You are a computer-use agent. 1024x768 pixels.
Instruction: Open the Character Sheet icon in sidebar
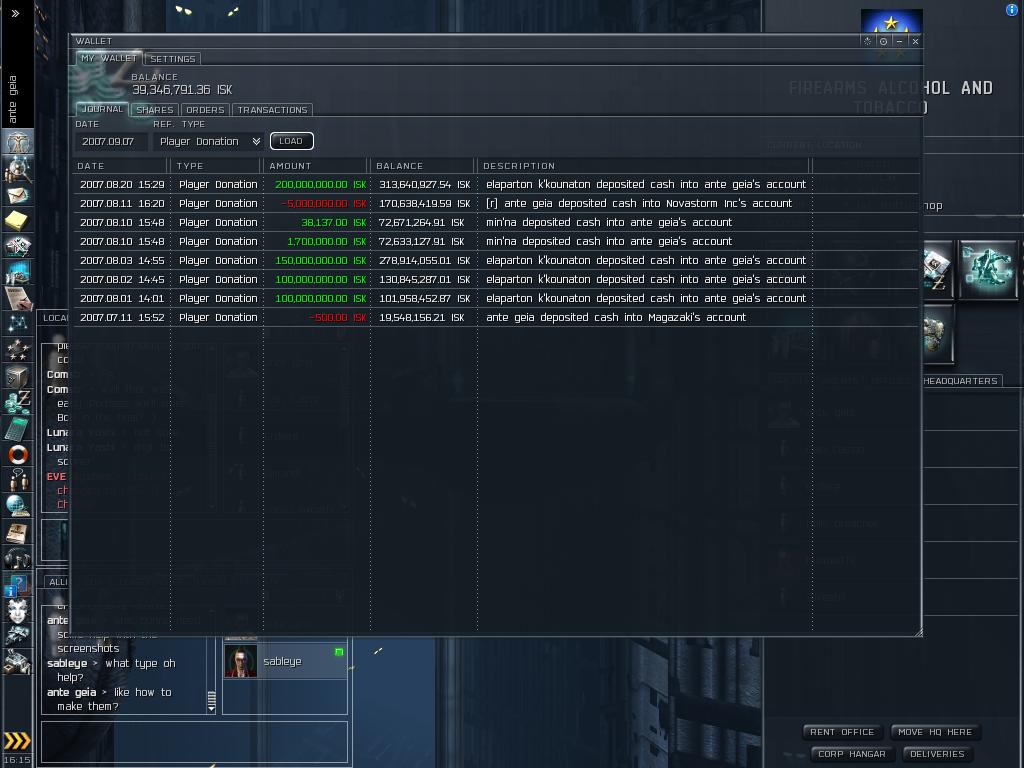[x=18, y=142]
